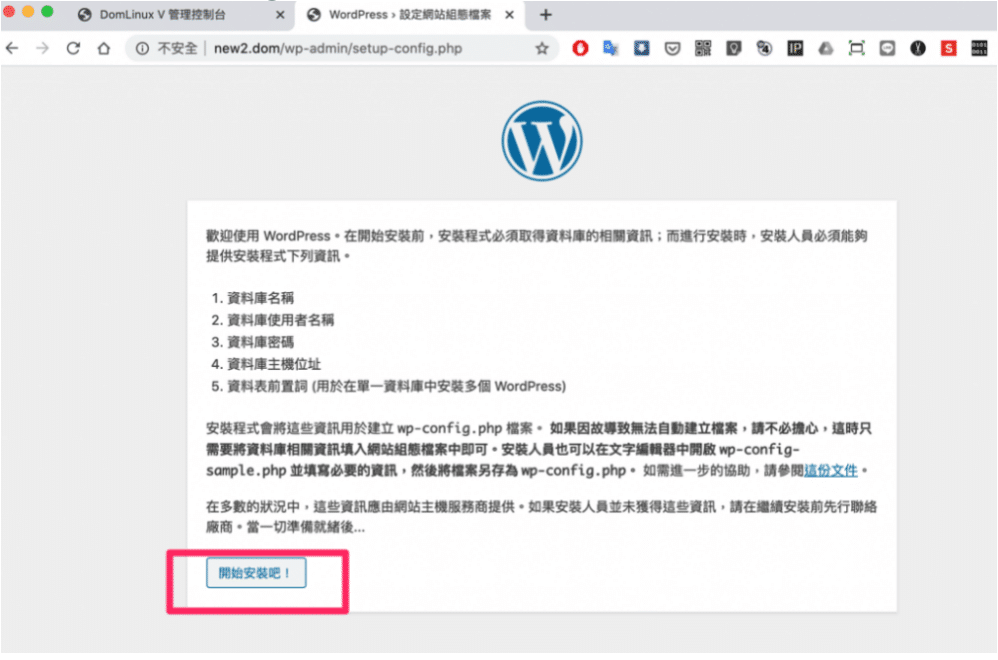Image resolution: width=998 pixels, height=660 pixels.
Task: Open the red stop-hand ad blocker extension
Action: coord(580,48)
